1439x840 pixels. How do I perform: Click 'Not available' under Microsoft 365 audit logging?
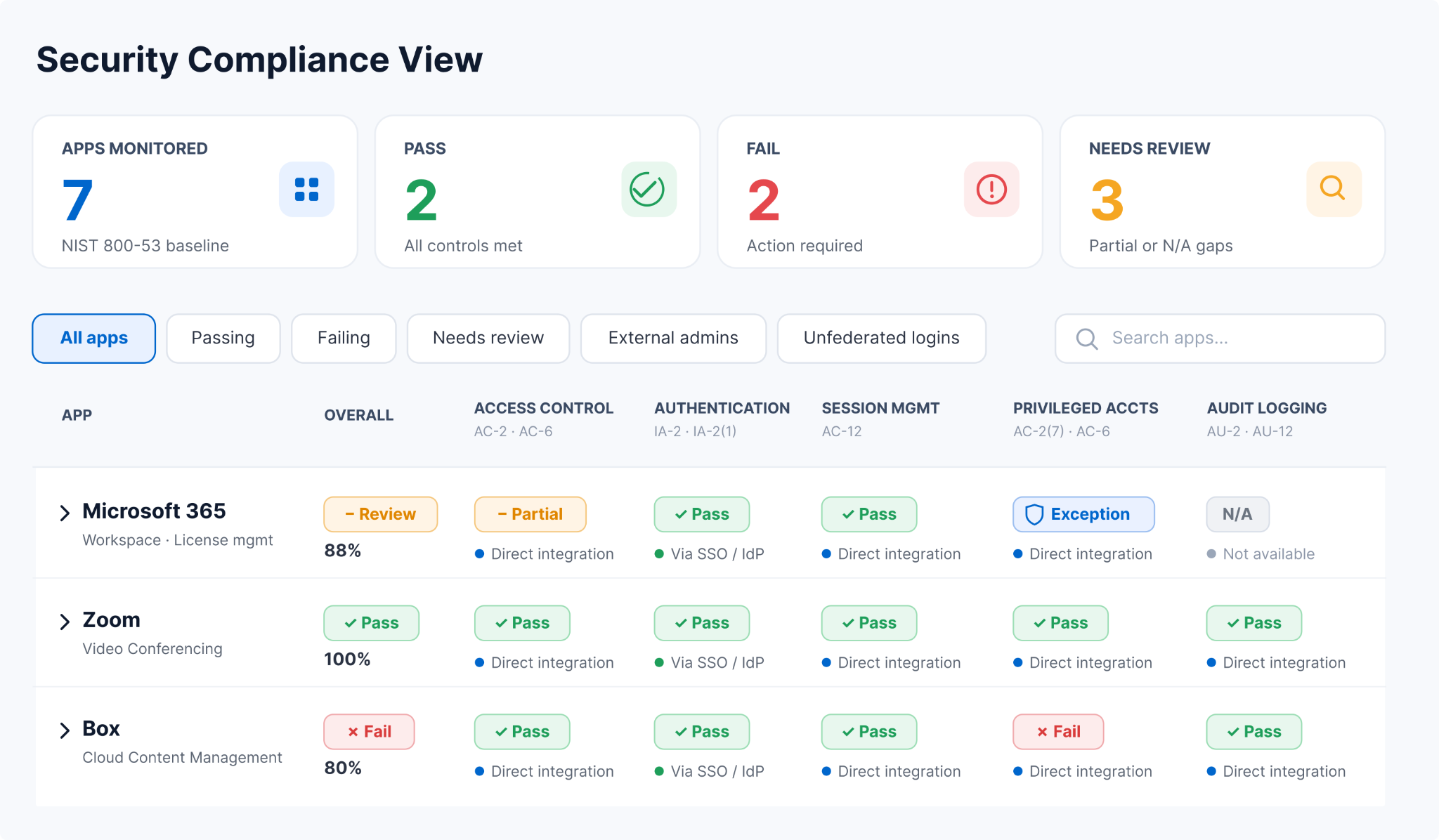(x=1268, y=554)
